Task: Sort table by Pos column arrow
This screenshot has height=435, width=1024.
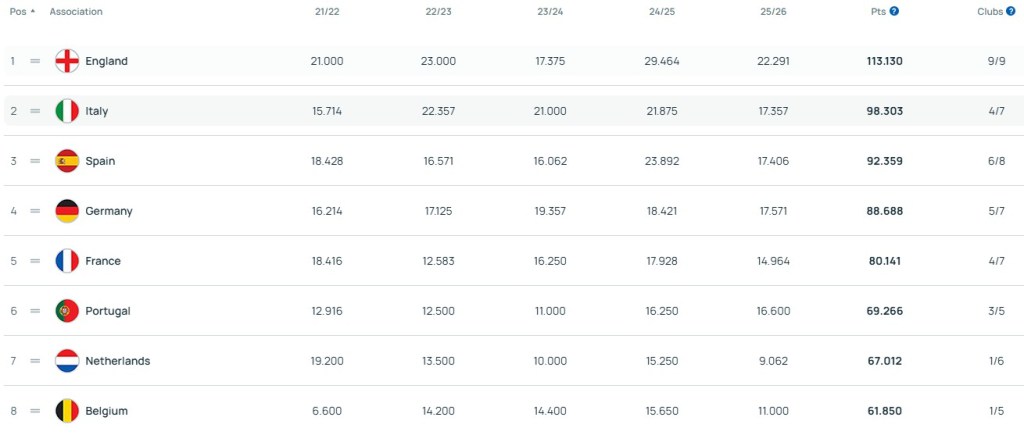Action: click(x=33, y=11)
